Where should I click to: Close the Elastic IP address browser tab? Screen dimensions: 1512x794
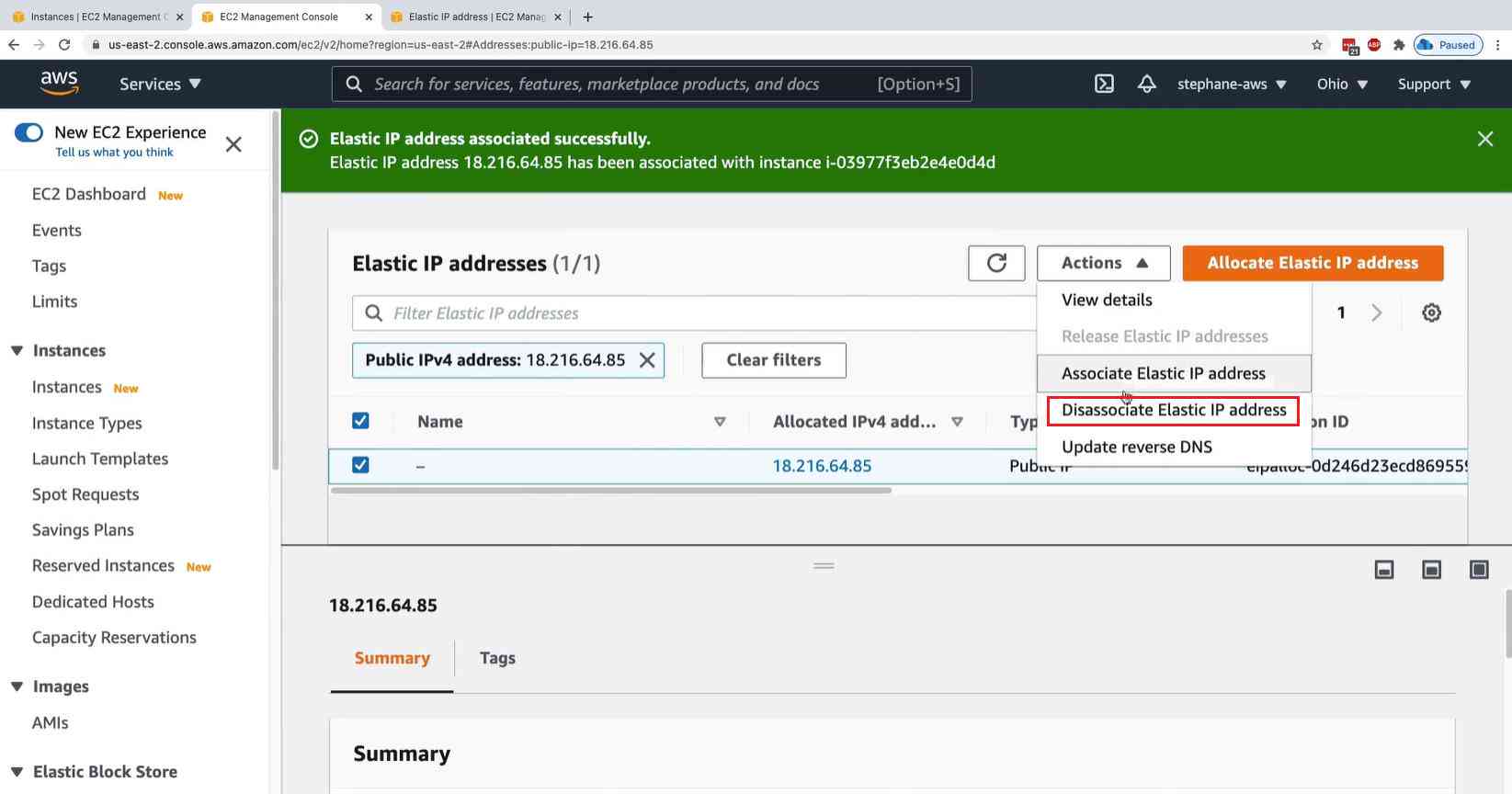tap(557, 17)
